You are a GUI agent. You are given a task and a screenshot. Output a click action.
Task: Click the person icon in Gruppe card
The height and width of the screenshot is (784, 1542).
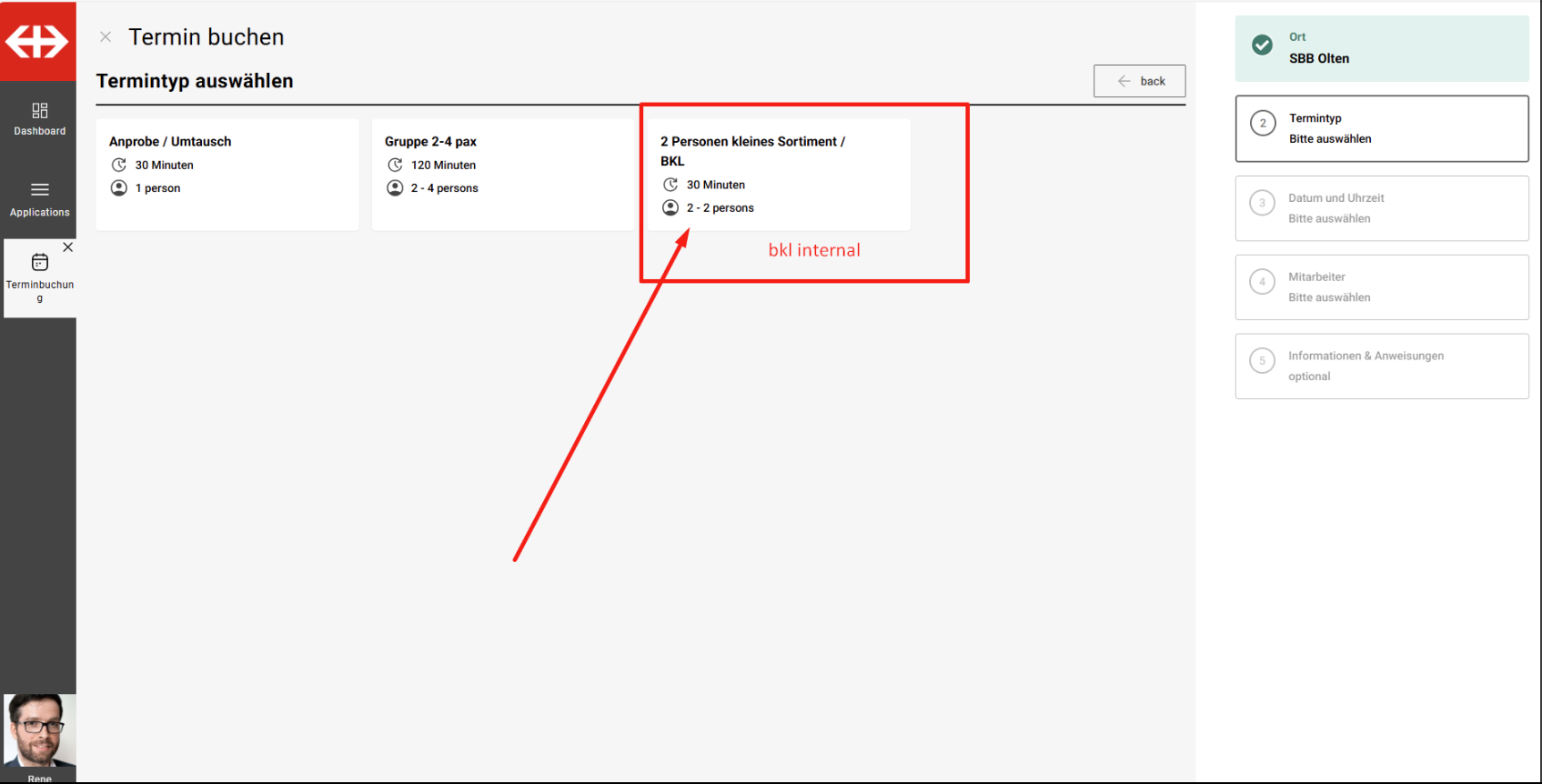[x=395, y=188]
